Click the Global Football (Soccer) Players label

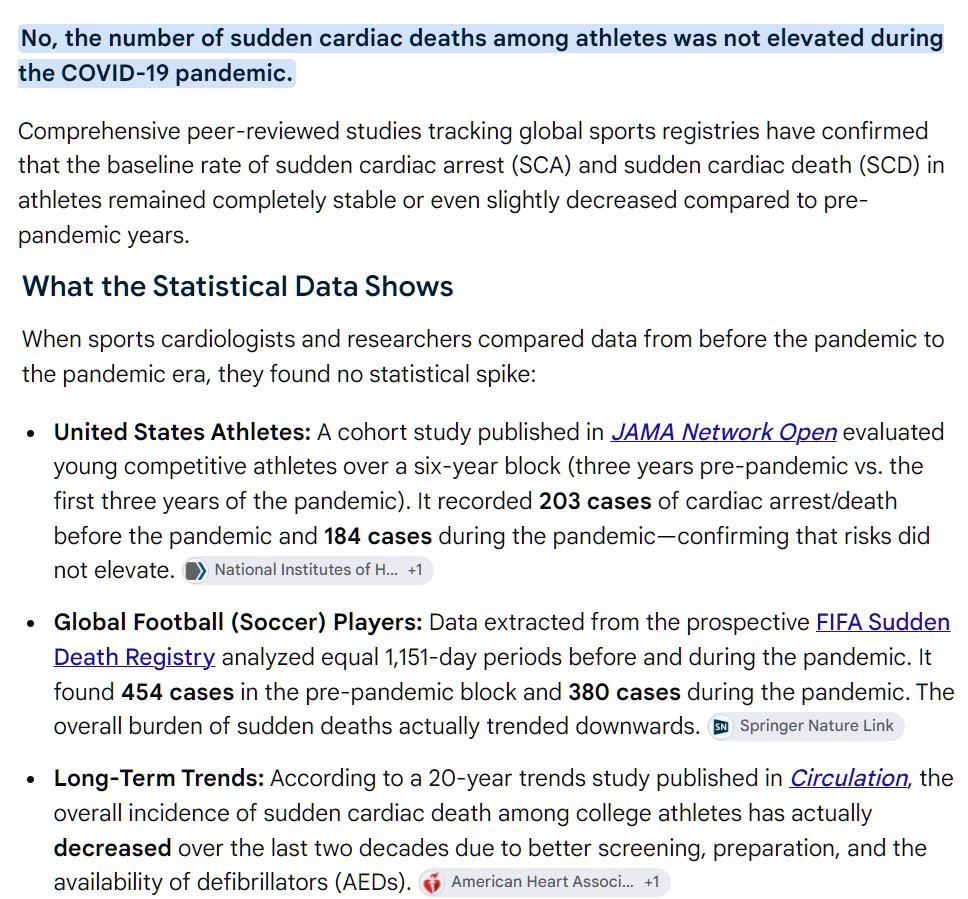point(238,622)
